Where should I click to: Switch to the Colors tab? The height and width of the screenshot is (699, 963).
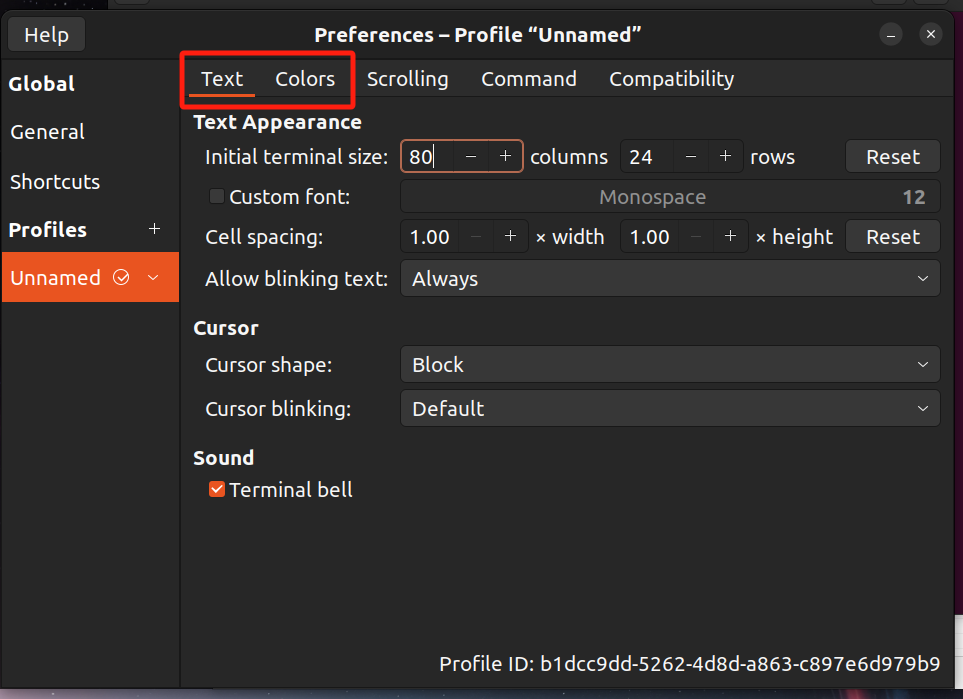point(305,79)
